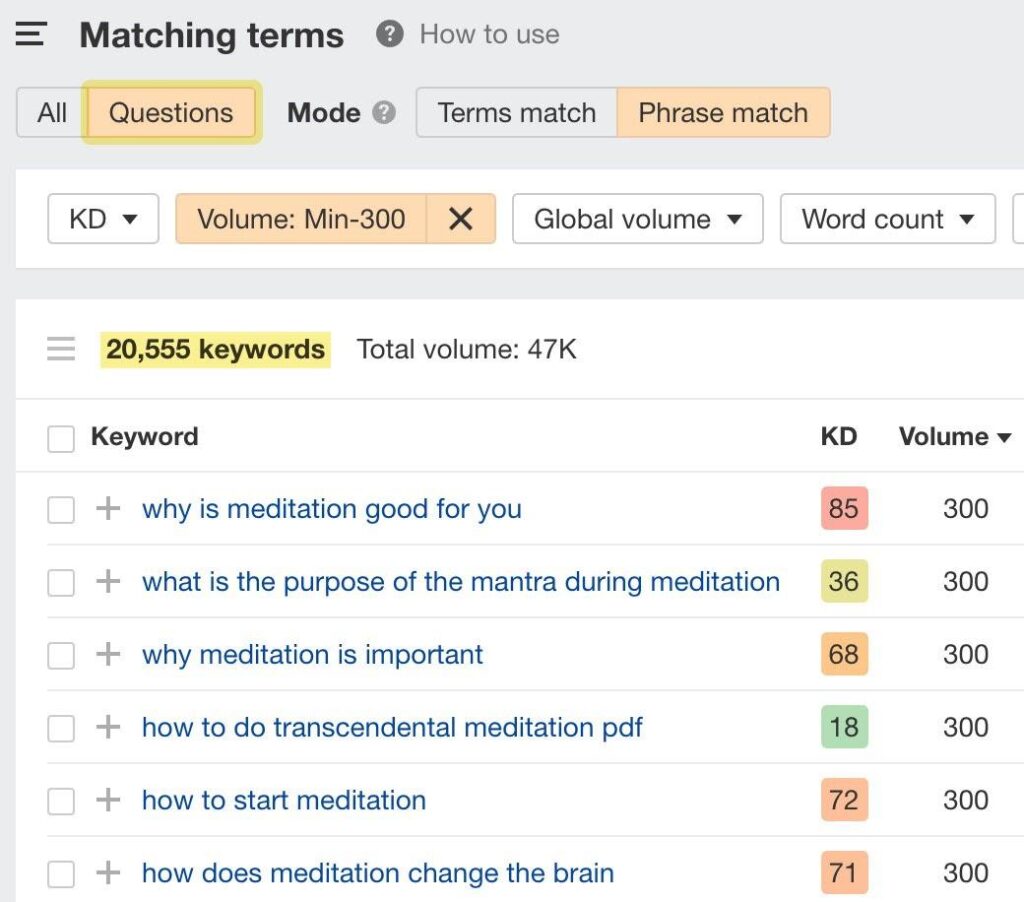Click the Mode help question mark icon
Image resolution: width=1024 pixels, height=902 pixels.
tap(384, 113)
